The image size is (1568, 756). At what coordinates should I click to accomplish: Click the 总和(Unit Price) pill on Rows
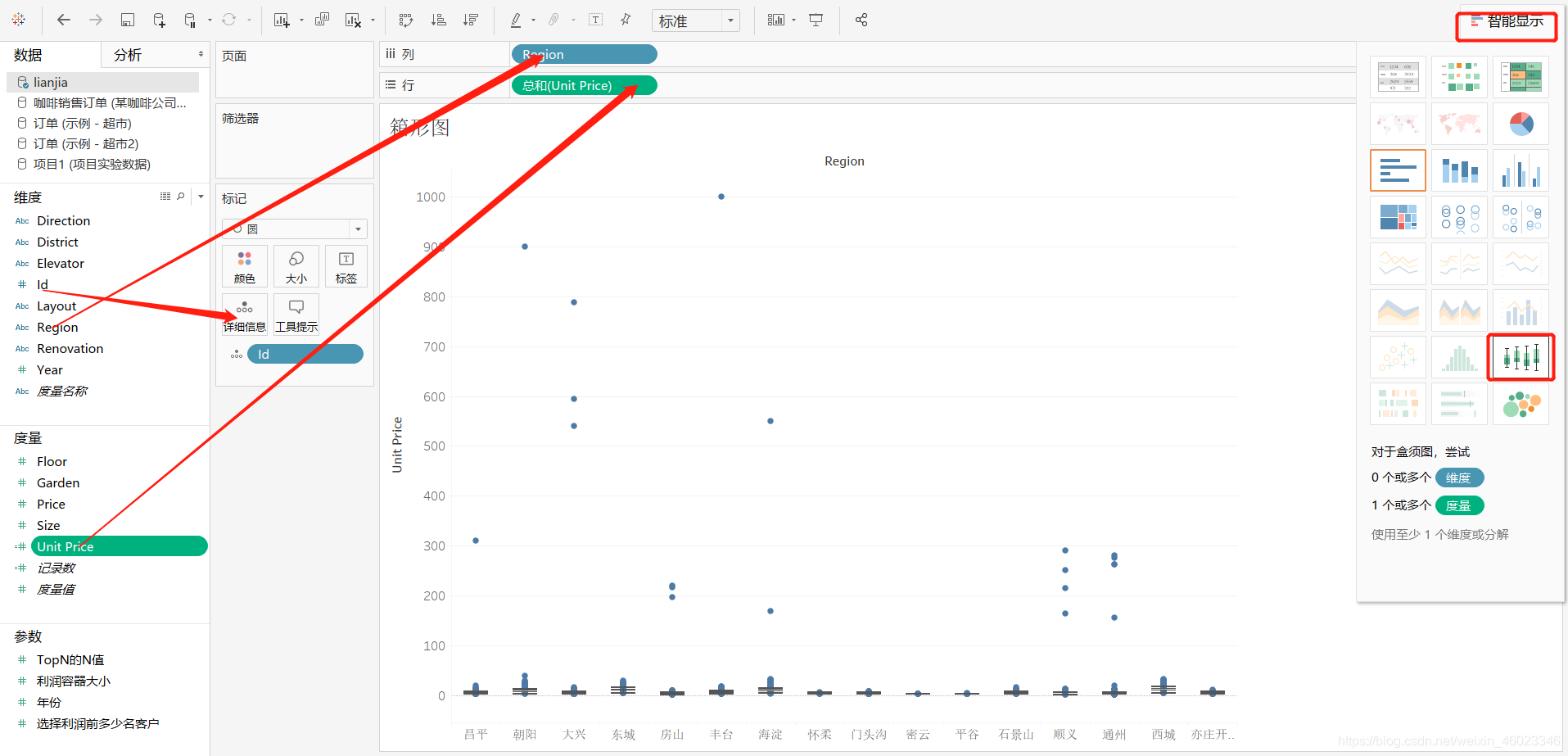[x=584, y=85]
